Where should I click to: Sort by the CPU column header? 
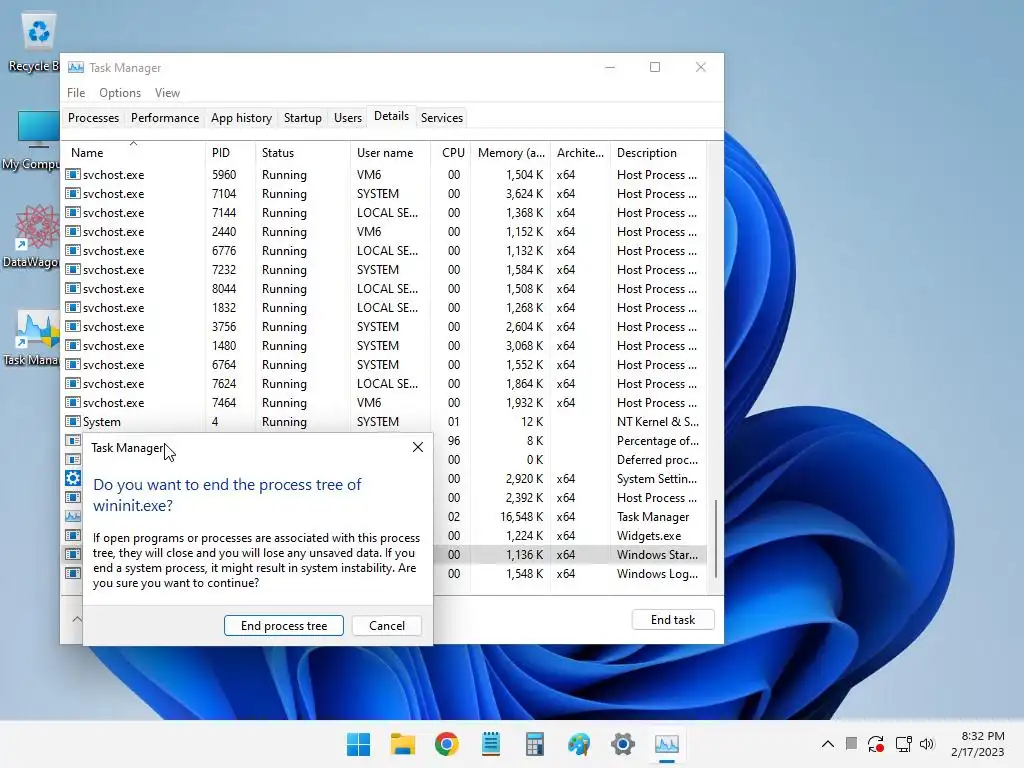tap(453, 153)
